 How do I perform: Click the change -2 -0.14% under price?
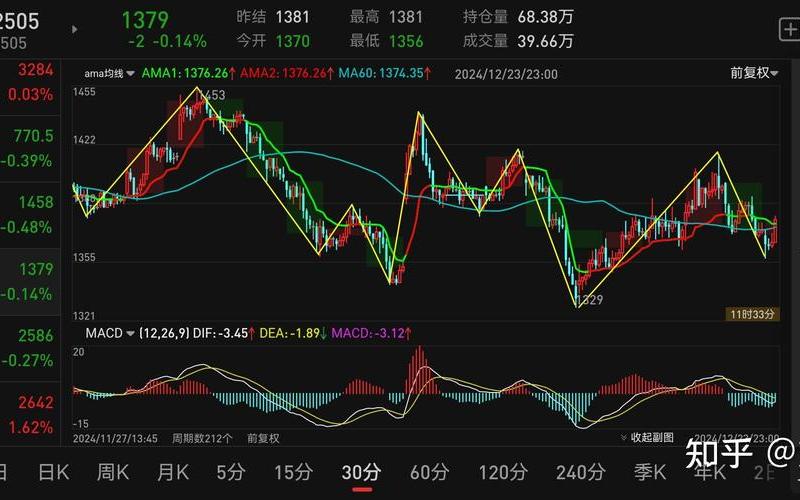[x=167, y=41]
